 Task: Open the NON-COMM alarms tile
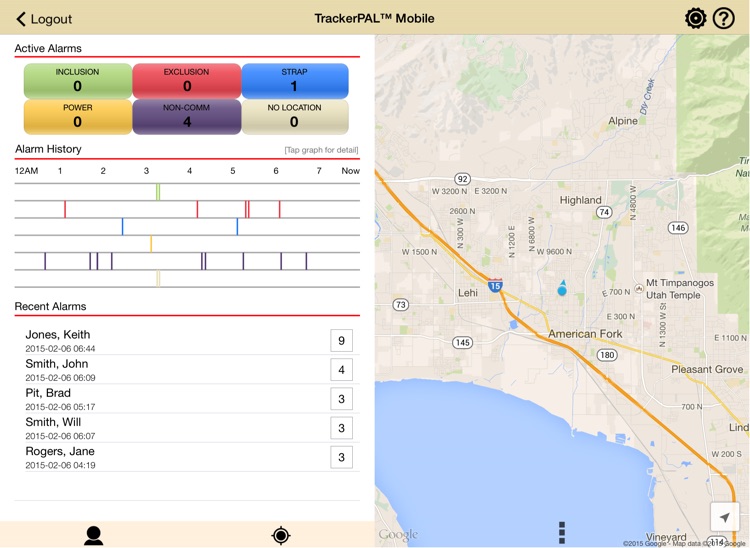click(187, 117)
